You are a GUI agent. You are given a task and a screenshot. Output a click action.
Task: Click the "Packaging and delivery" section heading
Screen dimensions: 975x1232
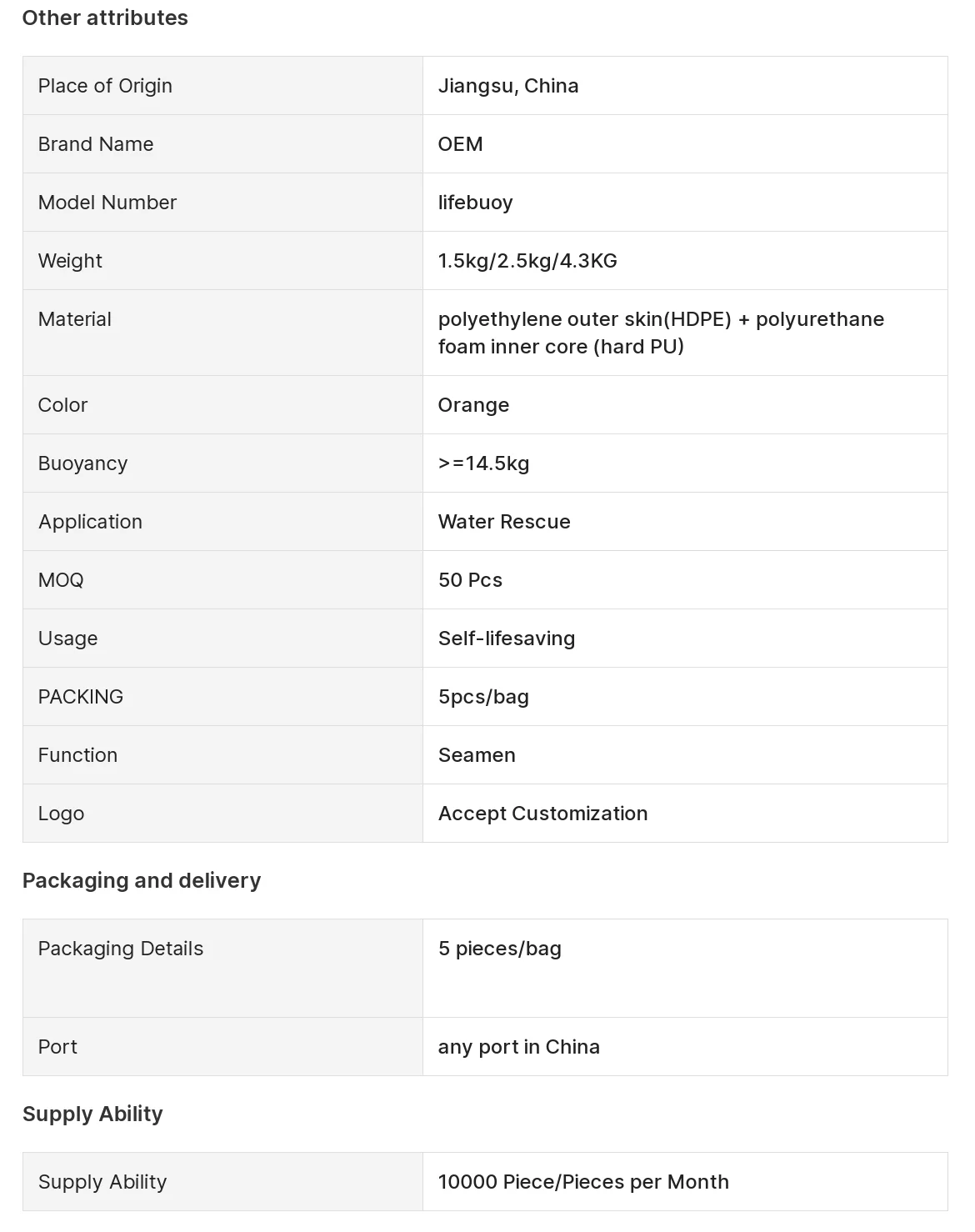pyautogui.click(x=142, y=880)
